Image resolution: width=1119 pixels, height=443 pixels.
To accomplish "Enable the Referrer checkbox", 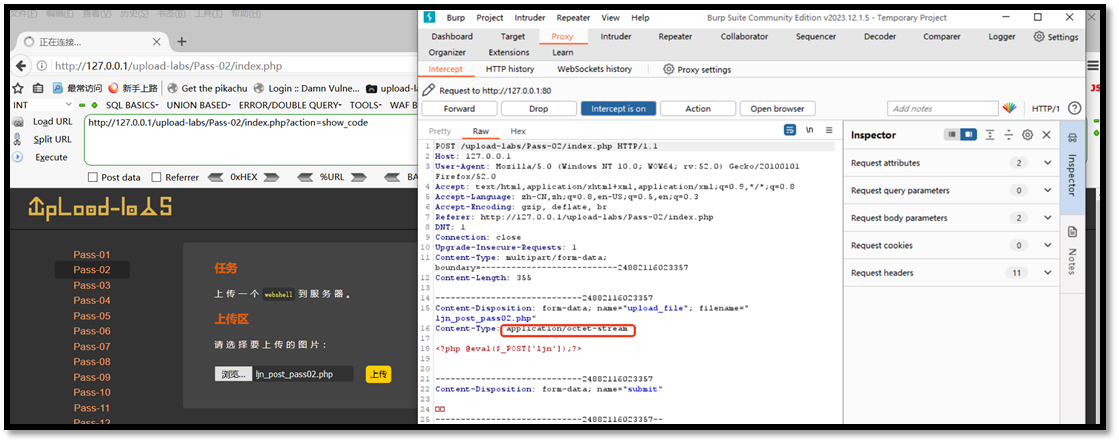I will (x=157, y=177).
